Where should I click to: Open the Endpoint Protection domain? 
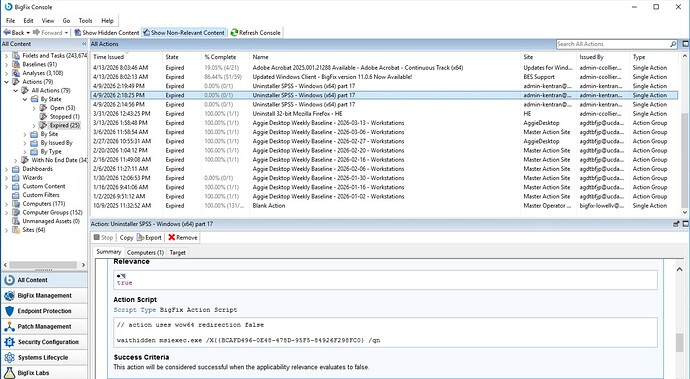pyautogui.click(x=44, y=311)
